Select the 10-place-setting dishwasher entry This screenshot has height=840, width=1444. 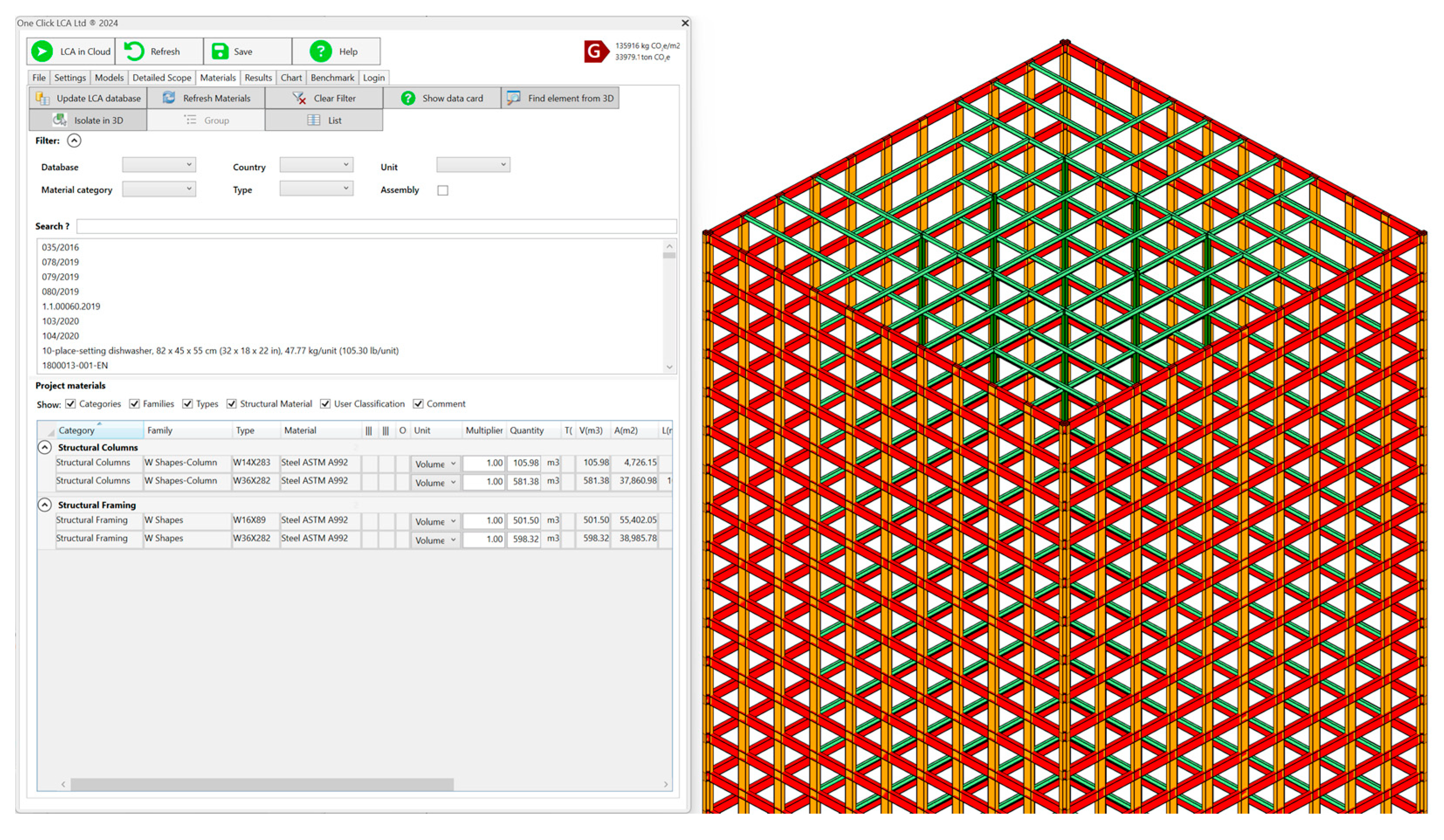click(x=220, y=351)
